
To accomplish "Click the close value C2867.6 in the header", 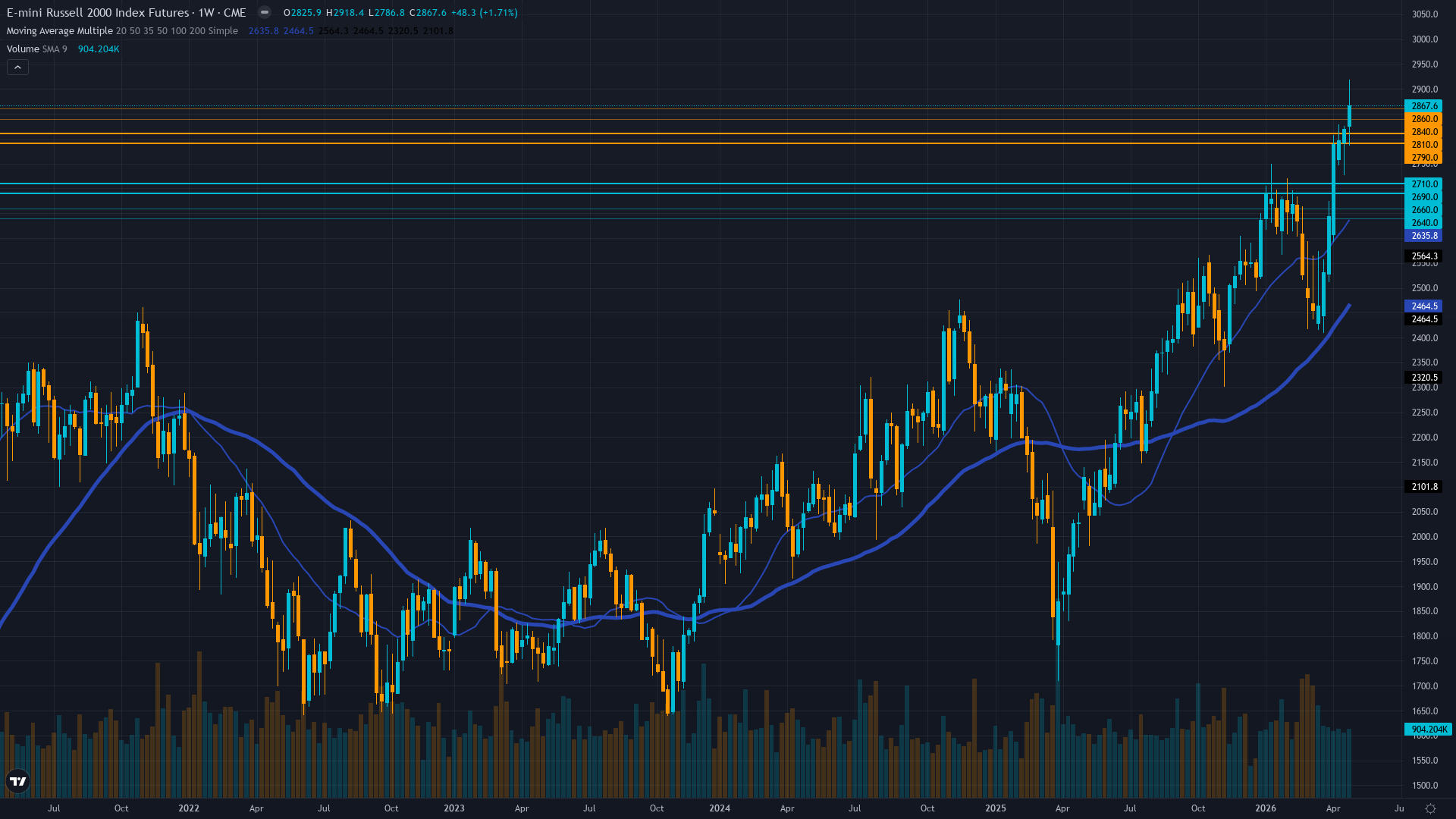I will coord(428,13).
